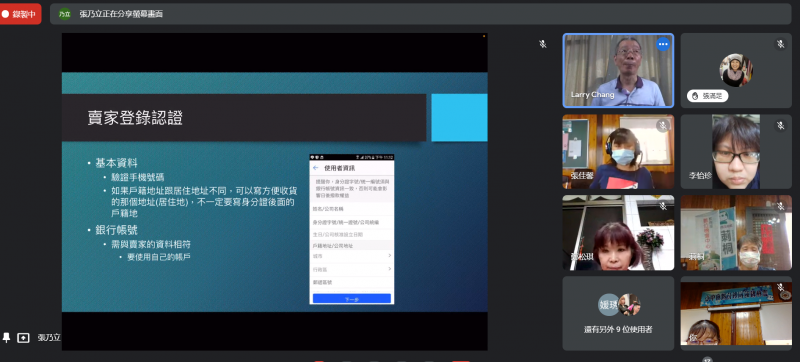Image resolution: width=800 pixels, height=362 pixels.
Task: Click the 身分證字號/統一證號 field in phone mockup
Action: 352,222
